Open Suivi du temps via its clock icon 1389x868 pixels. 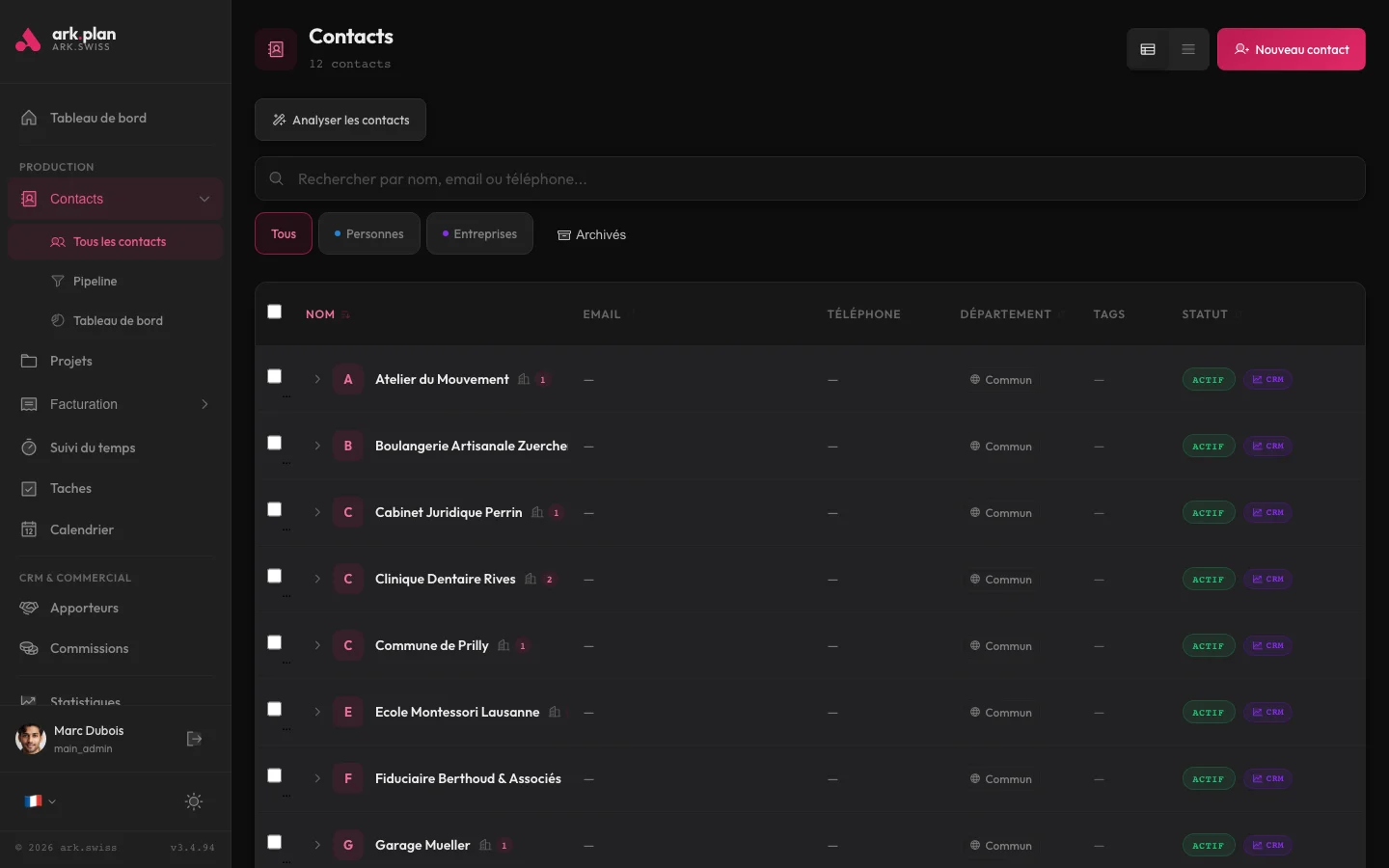pos(28,448)
